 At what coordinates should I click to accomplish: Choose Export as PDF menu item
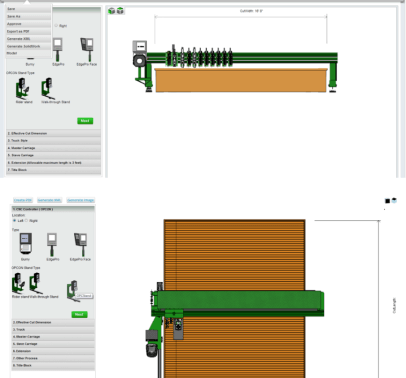[x=28, y=31]
